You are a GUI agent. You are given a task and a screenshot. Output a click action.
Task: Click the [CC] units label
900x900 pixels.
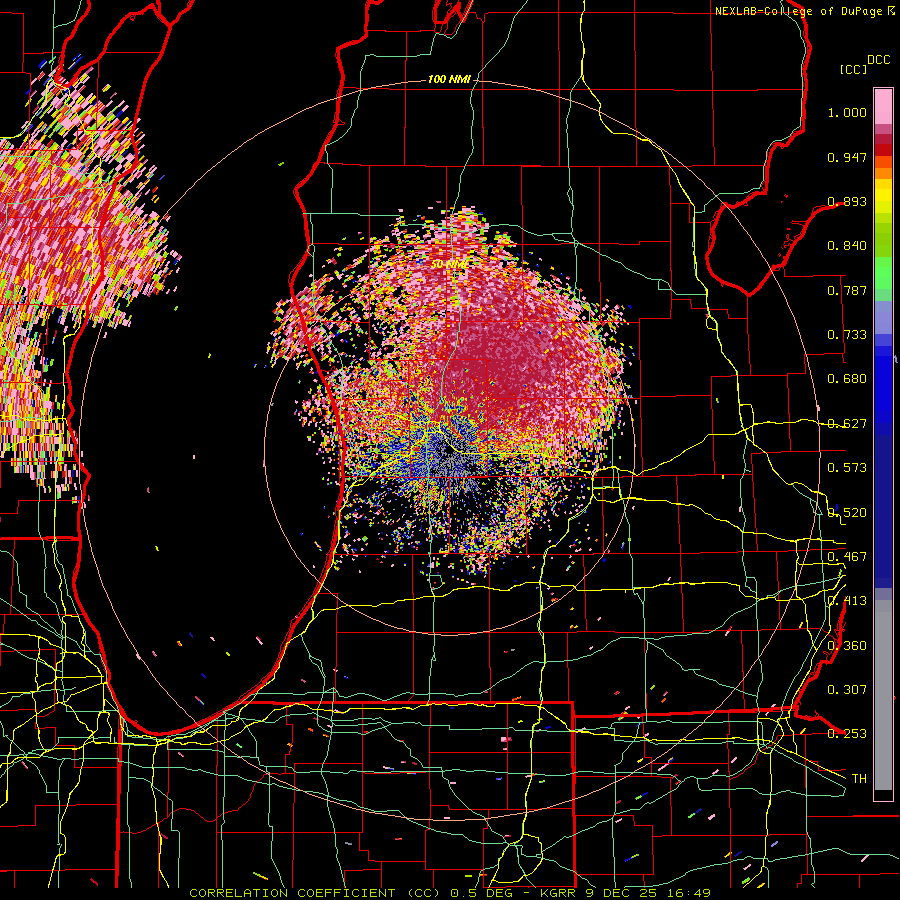coord(853,69)
